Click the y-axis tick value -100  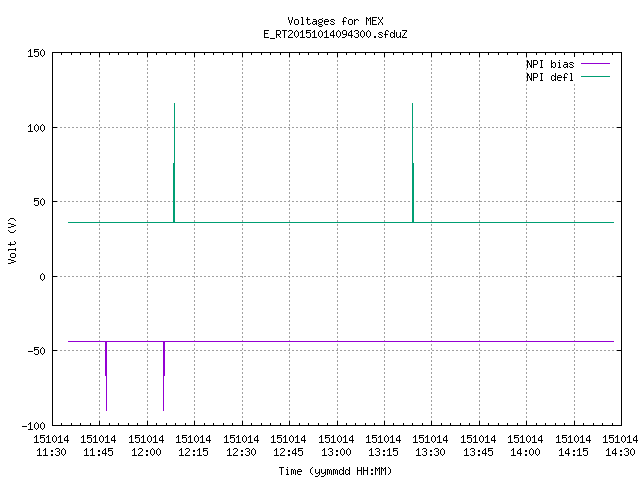point(33,426)
